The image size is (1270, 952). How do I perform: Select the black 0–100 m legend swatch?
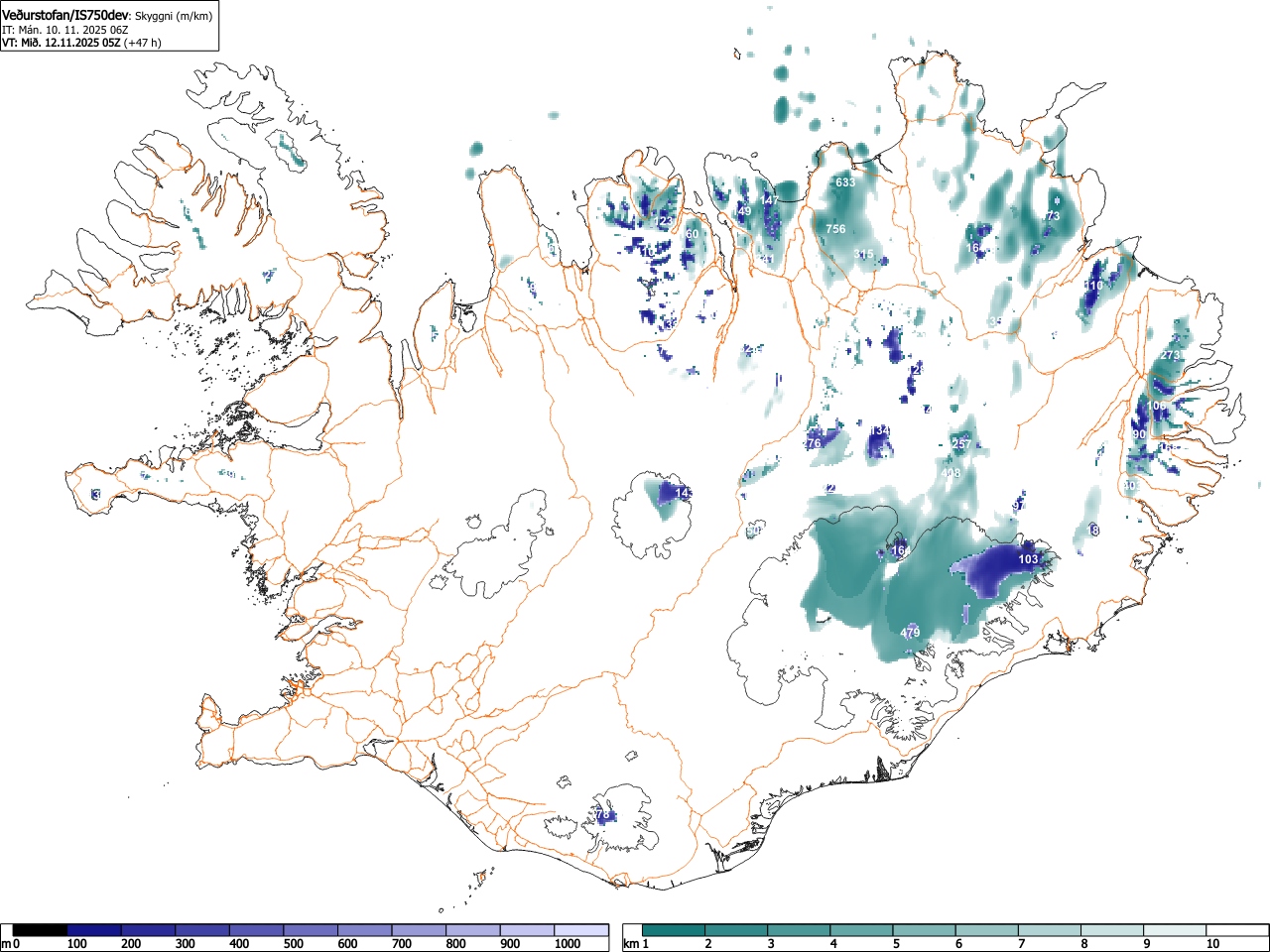[x=40, y=930]
